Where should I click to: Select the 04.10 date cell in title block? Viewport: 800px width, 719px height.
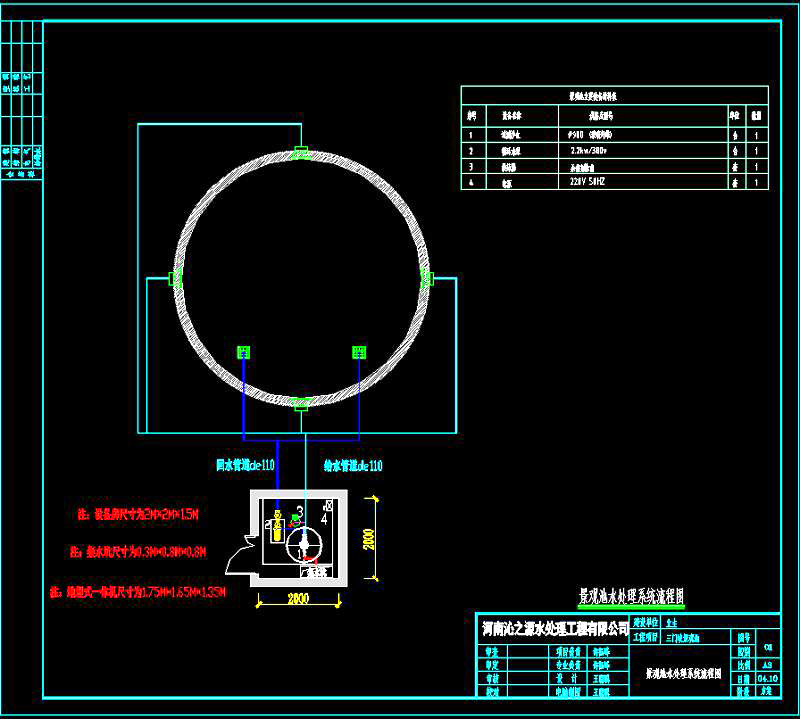767,677
